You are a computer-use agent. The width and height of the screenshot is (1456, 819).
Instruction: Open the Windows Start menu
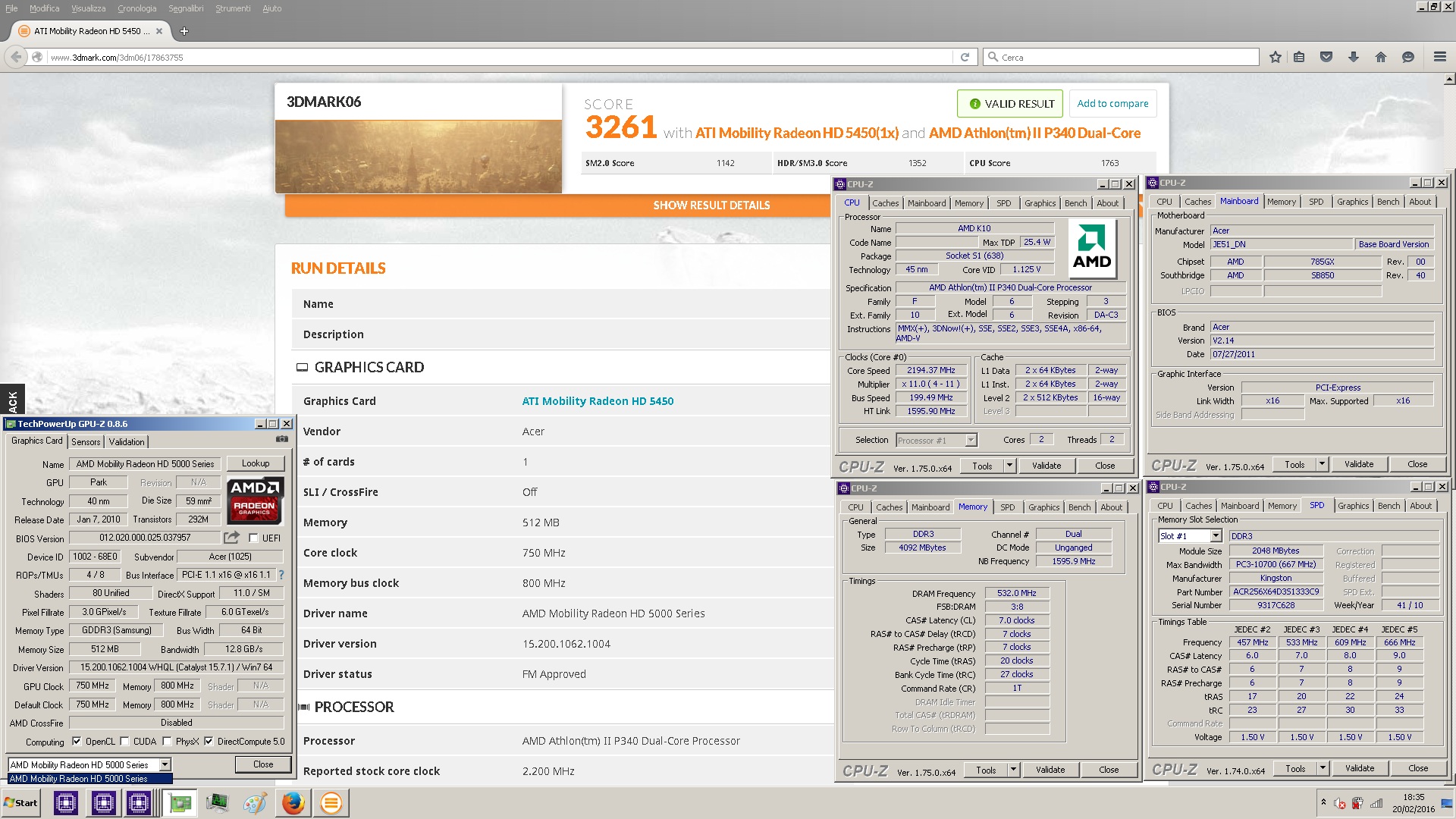pos(20,803)
